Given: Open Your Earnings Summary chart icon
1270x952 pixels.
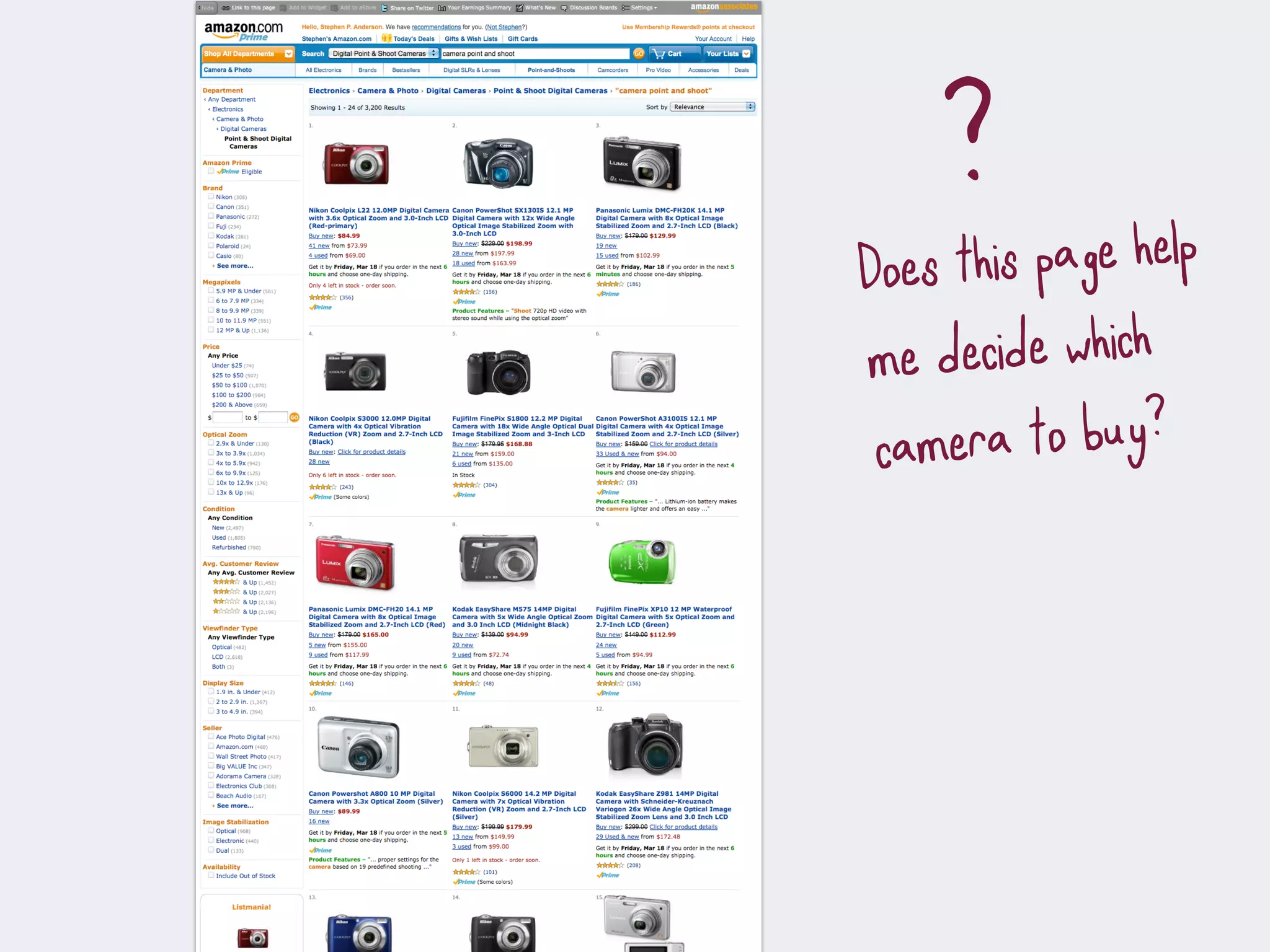Looking at the screenshot, I should click(442, 8).
